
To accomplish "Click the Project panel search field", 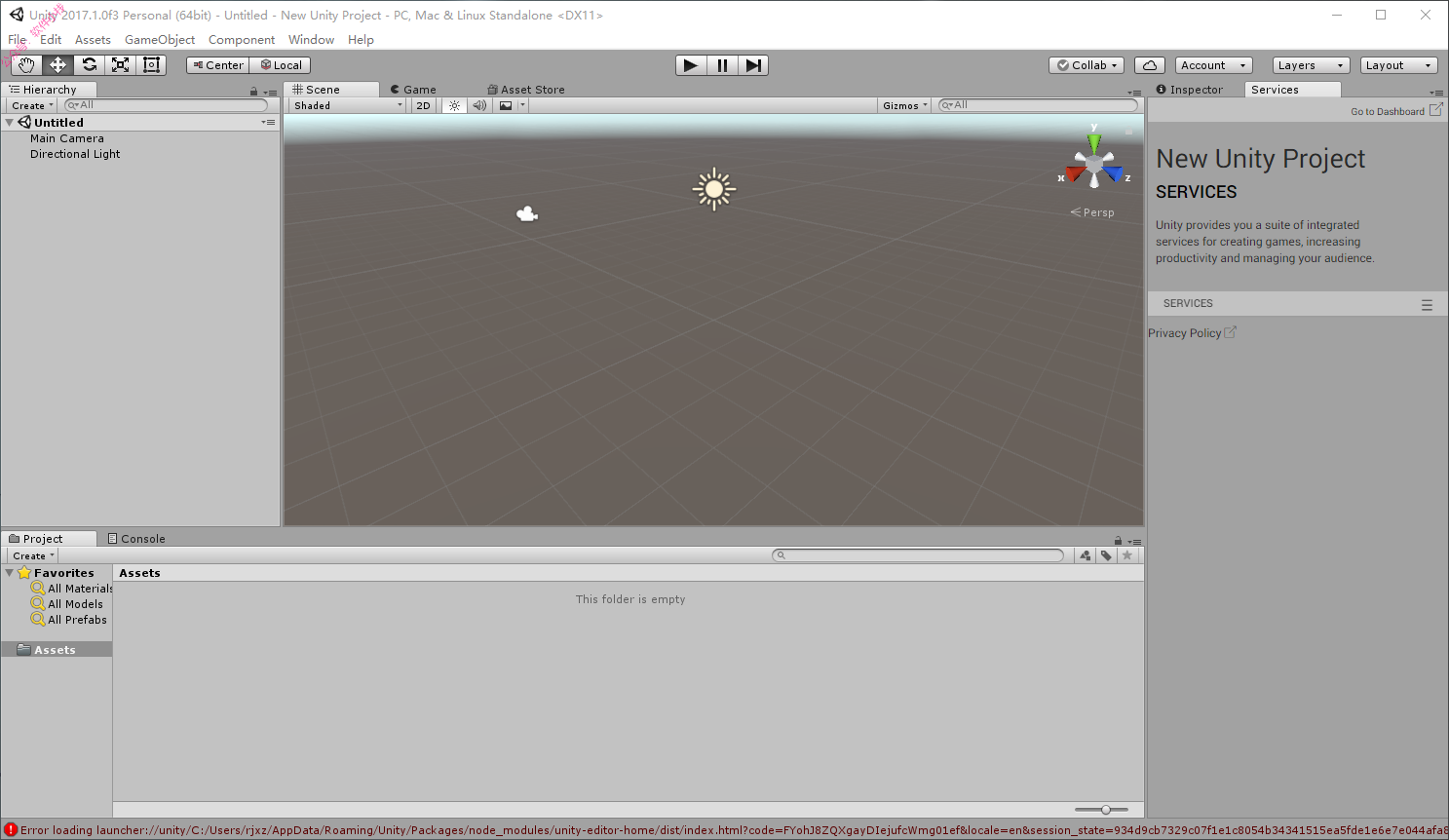I will 918,555.
